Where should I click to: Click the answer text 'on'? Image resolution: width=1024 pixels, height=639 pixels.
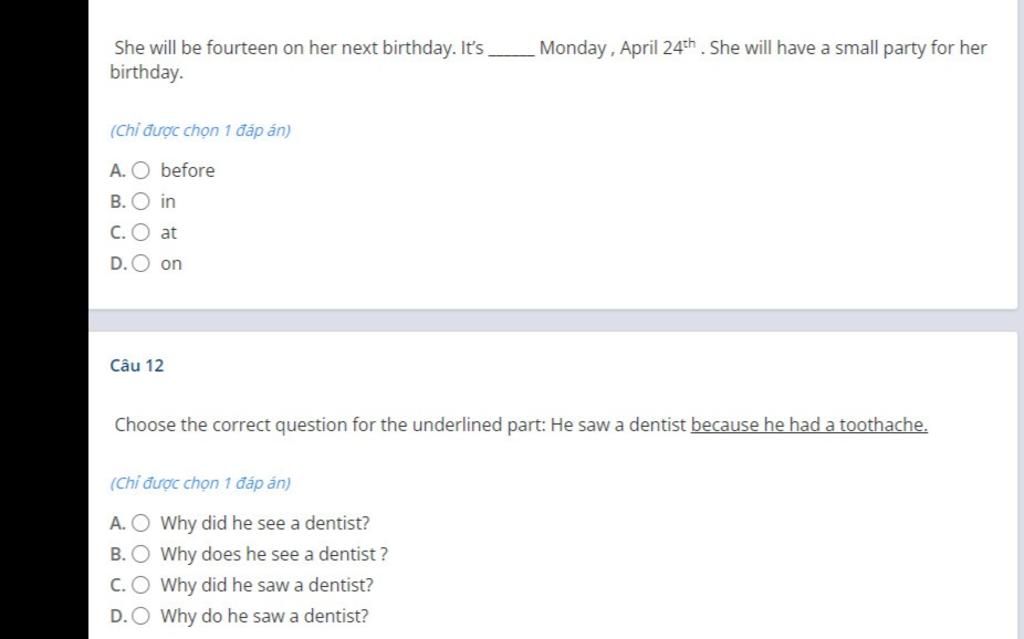(171, 264)
